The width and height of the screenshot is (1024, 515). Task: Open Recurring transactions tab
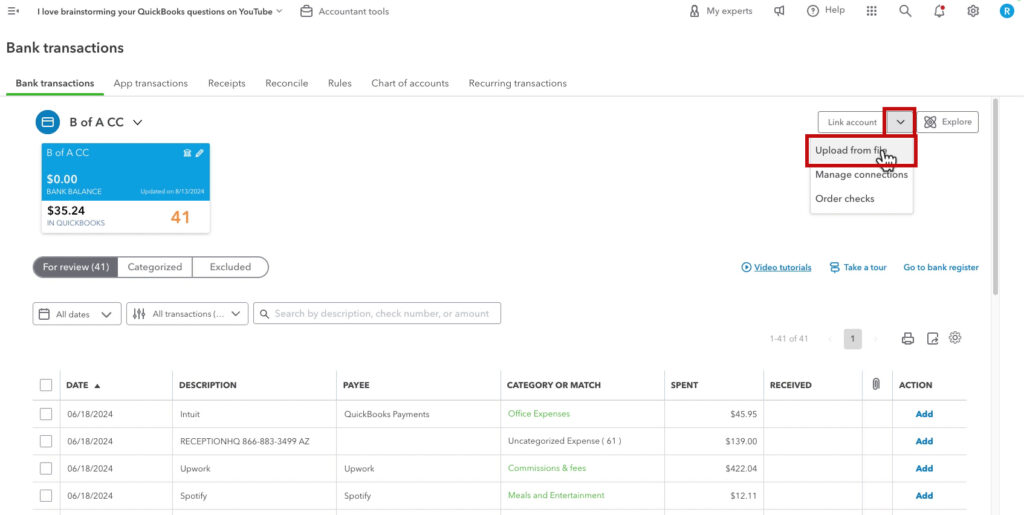click(x=518, y=84)
